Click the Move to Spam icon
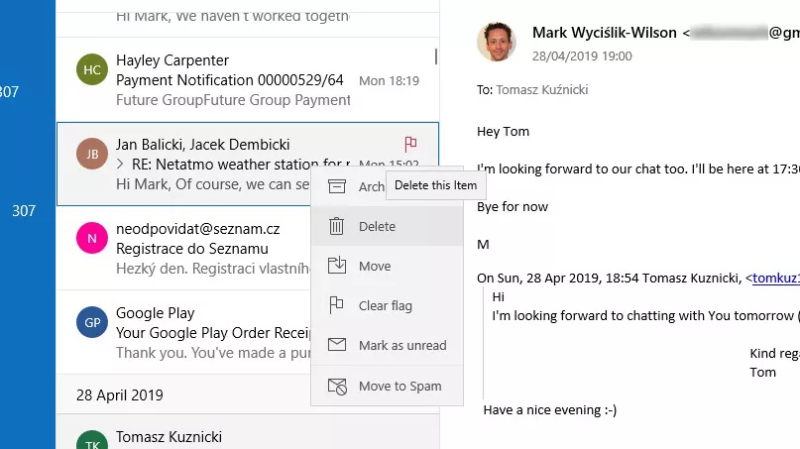Screen dimensions: 800x449 (337, 386)
